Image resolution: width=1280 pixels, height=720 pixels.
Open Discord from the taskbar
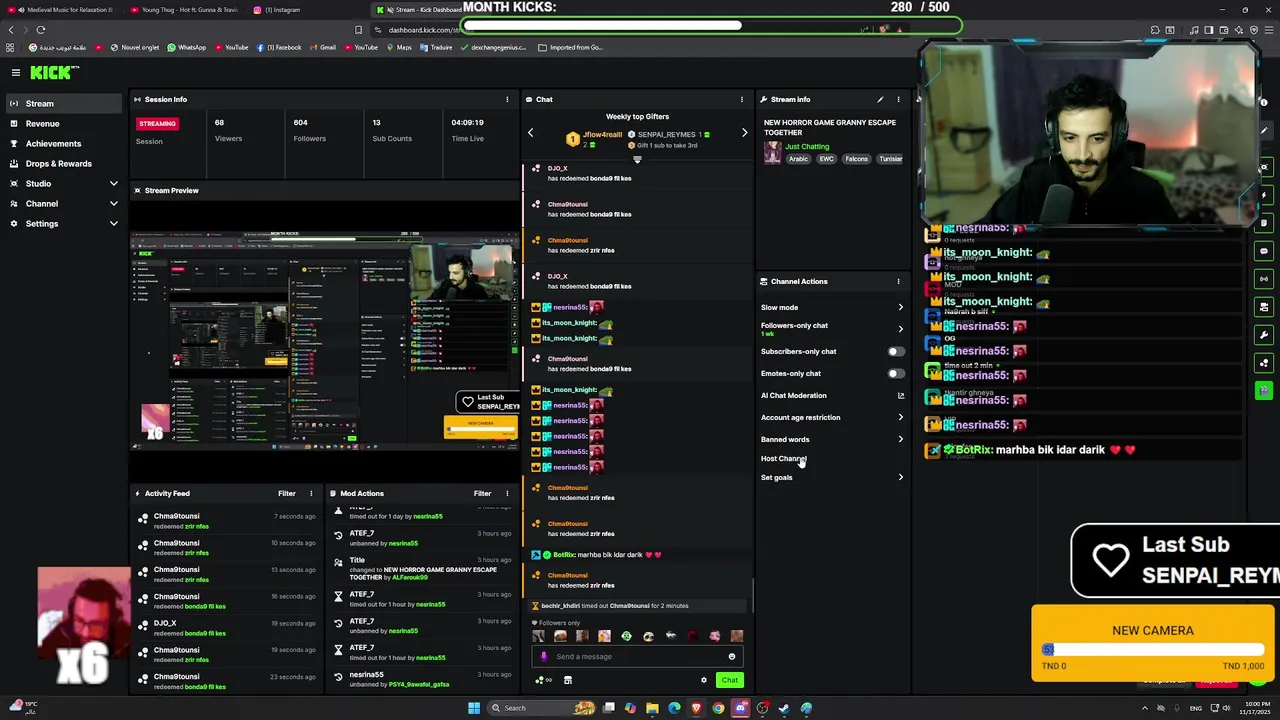pyautogui.click(x=740, y=708)
